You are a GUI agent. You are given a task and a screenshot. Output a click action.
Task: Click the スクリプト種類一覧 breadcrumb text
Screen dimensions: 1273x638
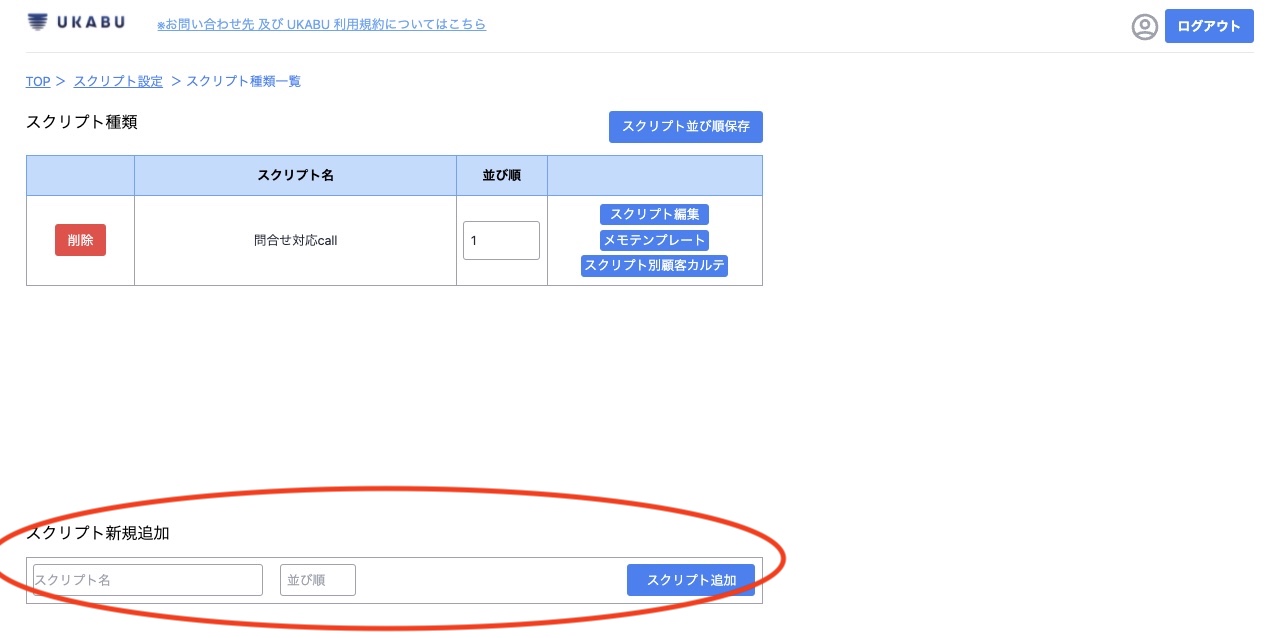(x=243, y=81)
